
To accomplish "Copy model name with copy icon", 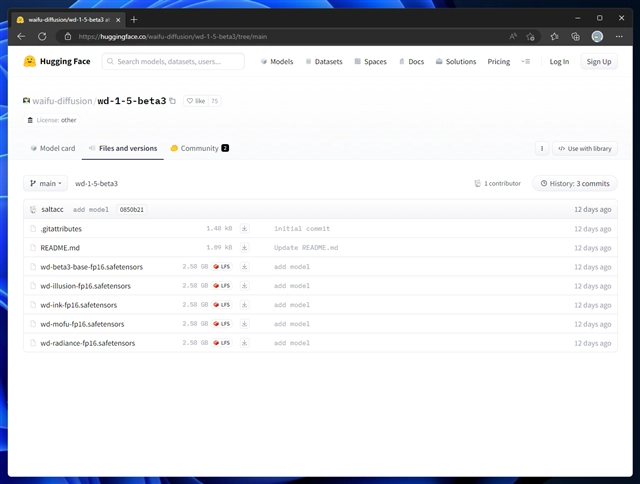I will click(173, 101).
